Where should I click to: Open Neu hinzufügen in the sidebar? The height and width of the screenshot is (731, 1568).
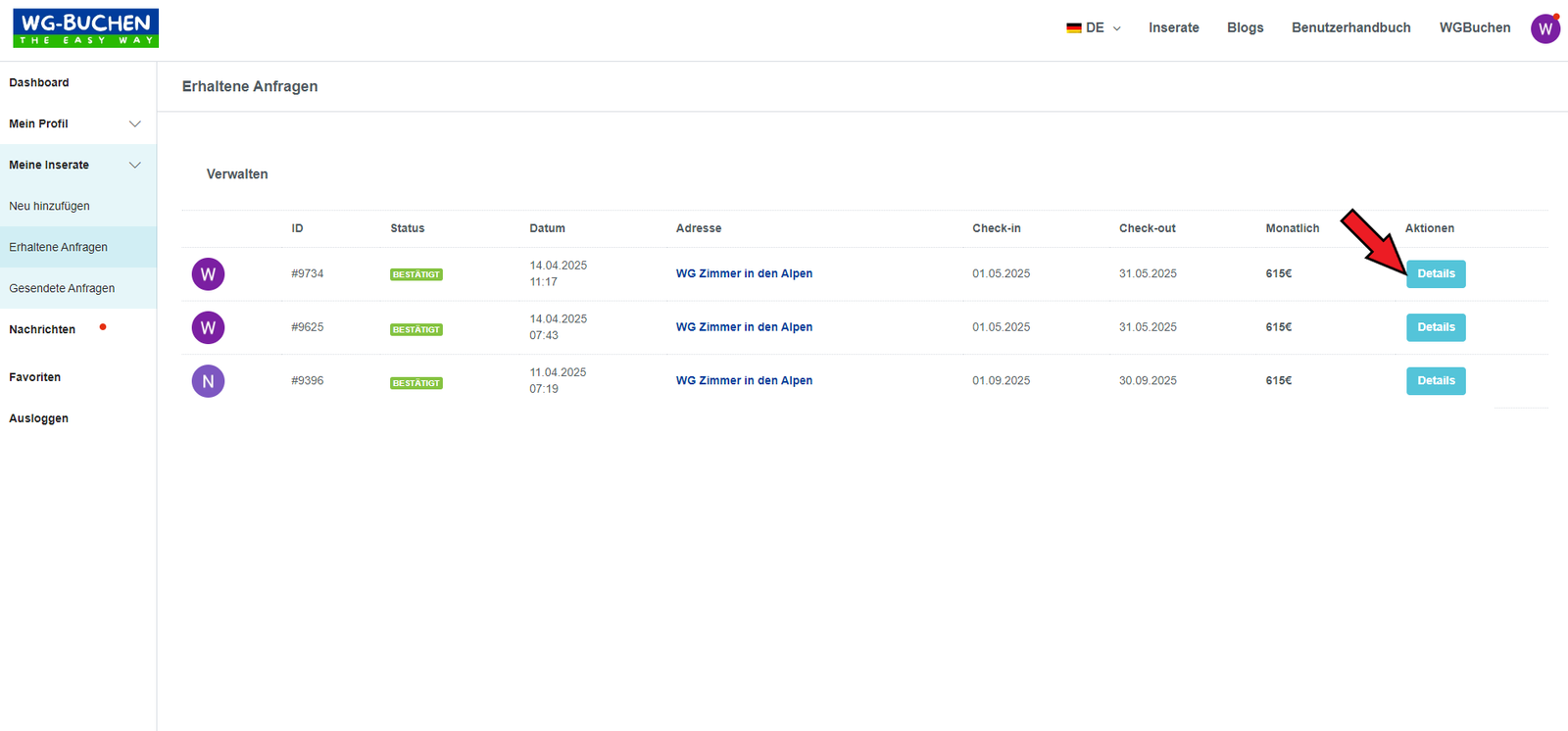pyautogui.click(x=49, y=206)
